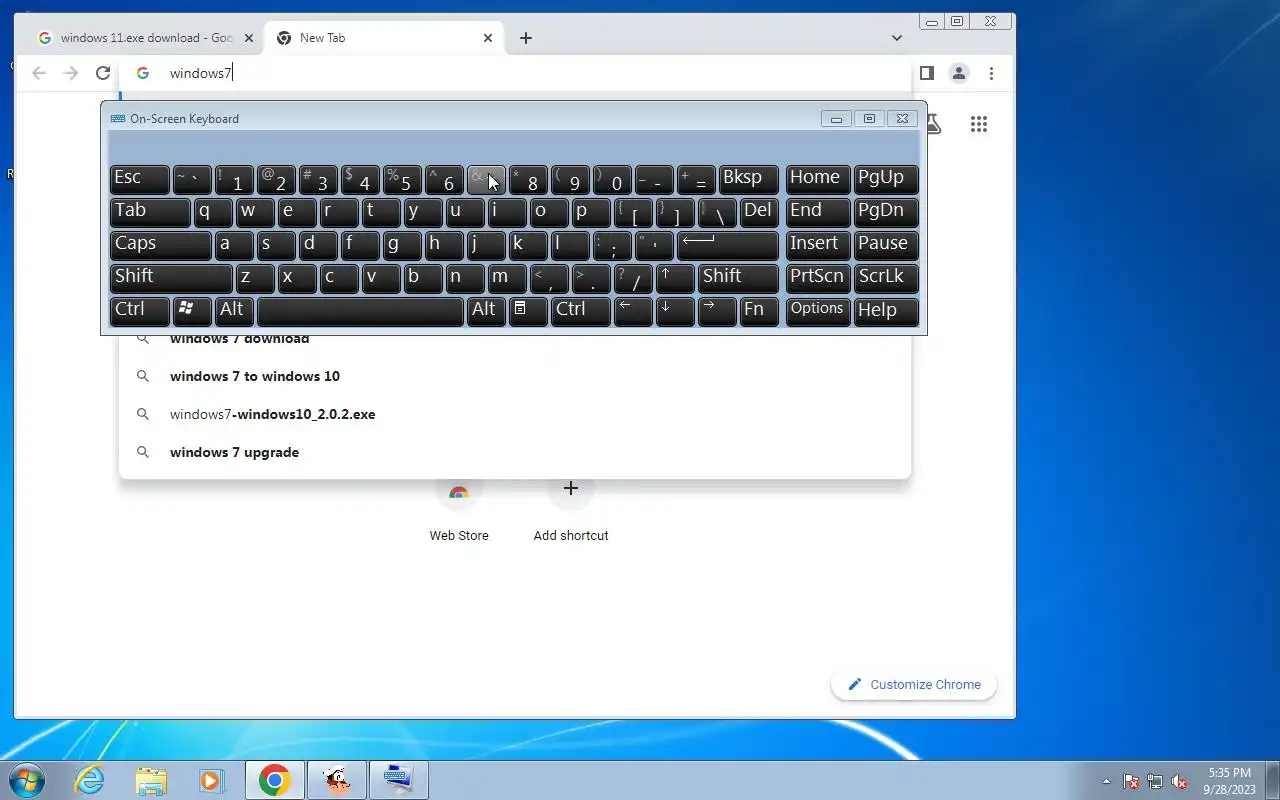Go back in Chrome history
The height and width of the screenshot is (800, 1280).
(x=39, y=73)
